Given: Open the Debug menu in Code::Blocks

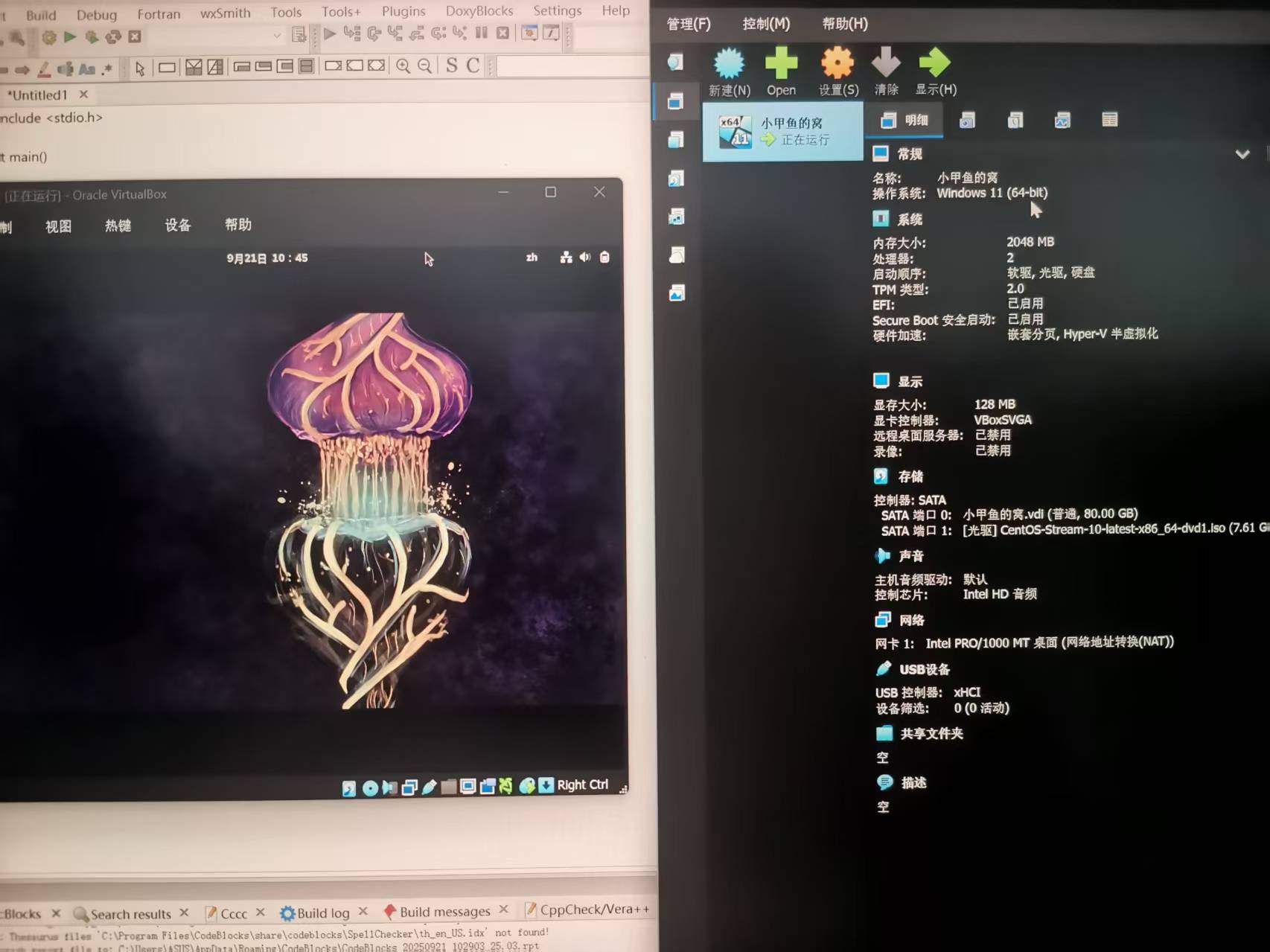Looking at the screenshot, I should point(97,15).
